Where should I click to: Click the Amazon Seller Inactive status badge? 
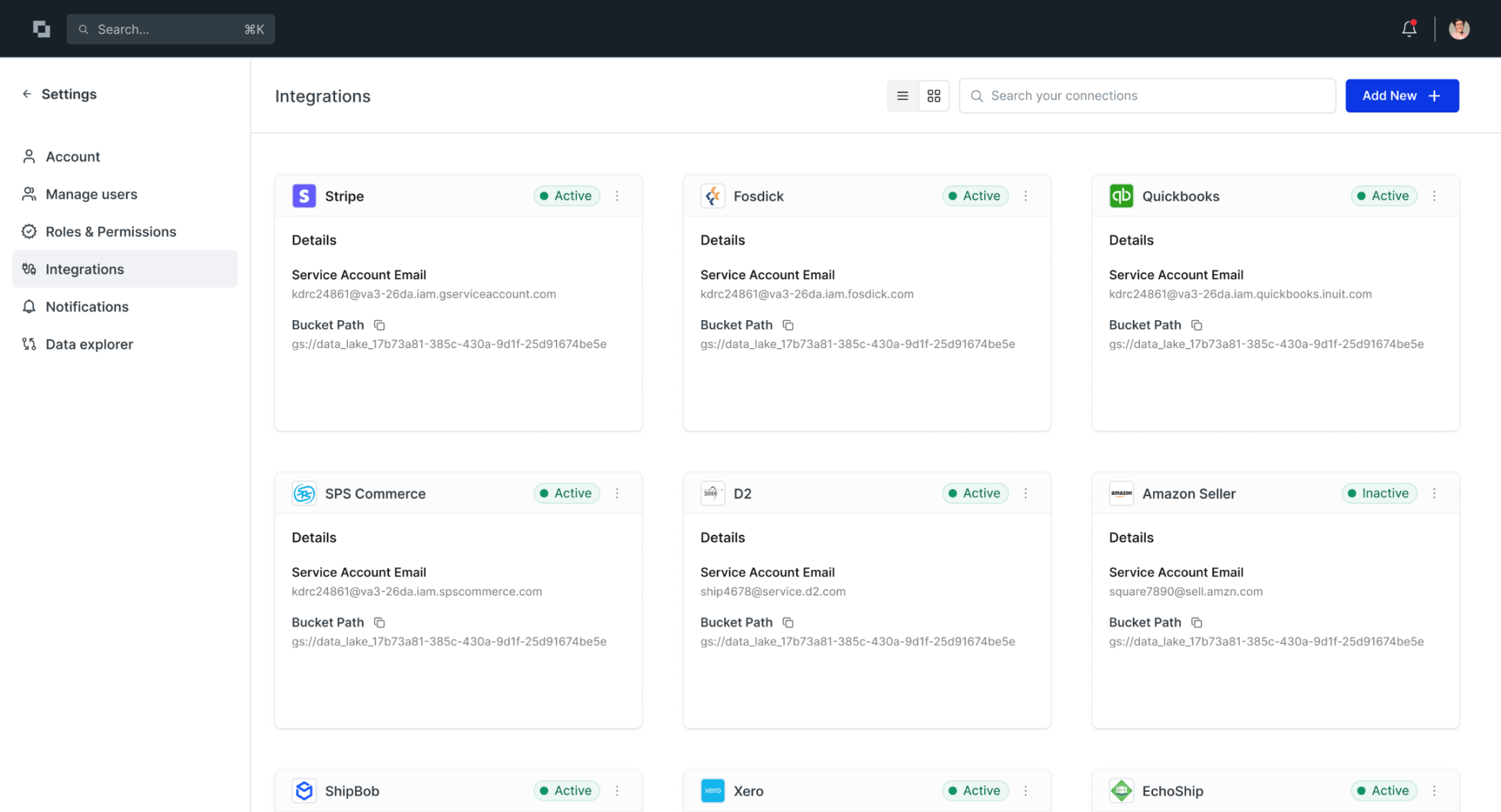1379,493
